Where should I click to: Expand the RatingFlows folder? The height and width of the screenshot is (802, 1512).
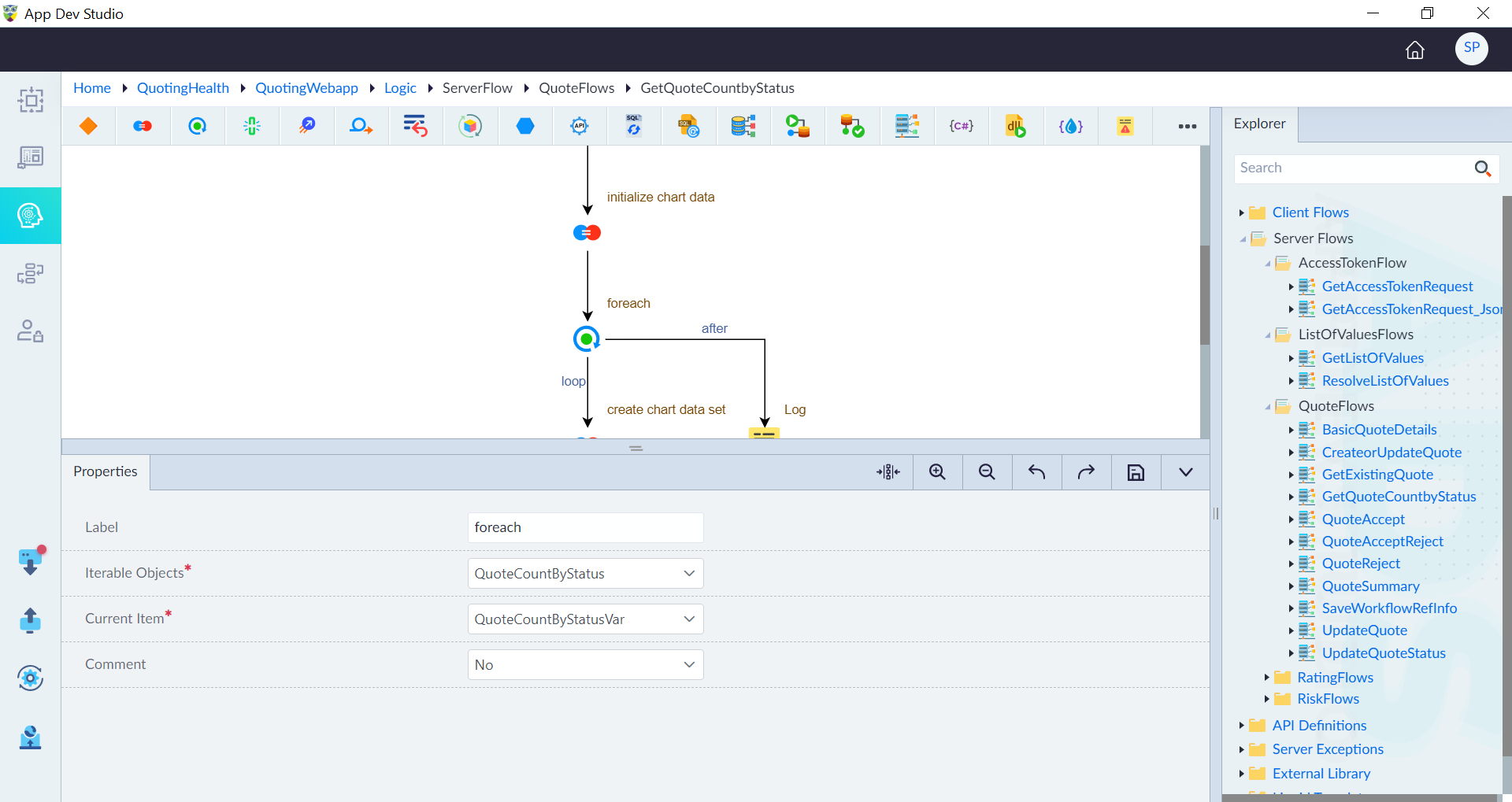(1266, 678)
